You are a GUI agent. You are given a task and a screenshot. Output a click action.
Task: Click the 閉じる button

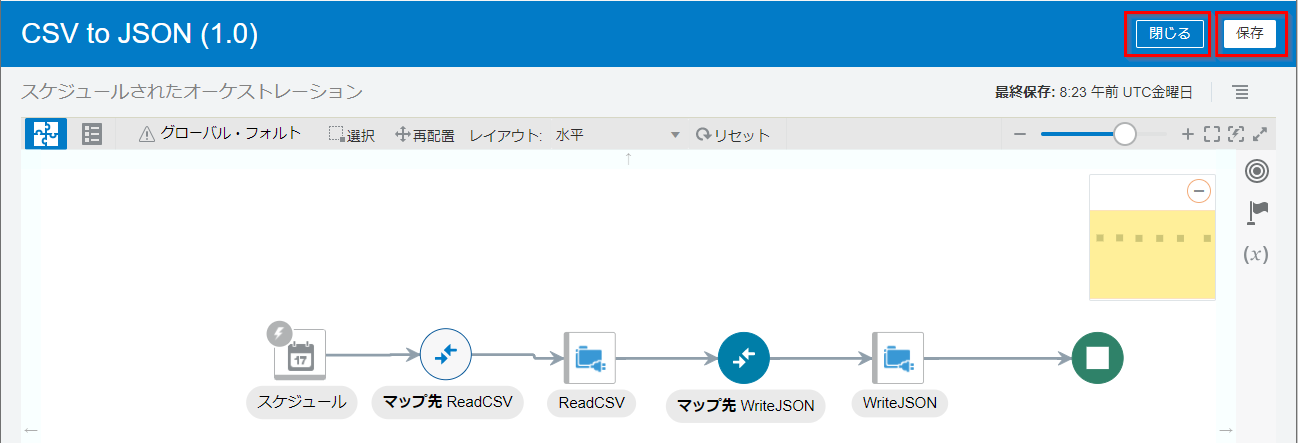[x=1169, y=34]
